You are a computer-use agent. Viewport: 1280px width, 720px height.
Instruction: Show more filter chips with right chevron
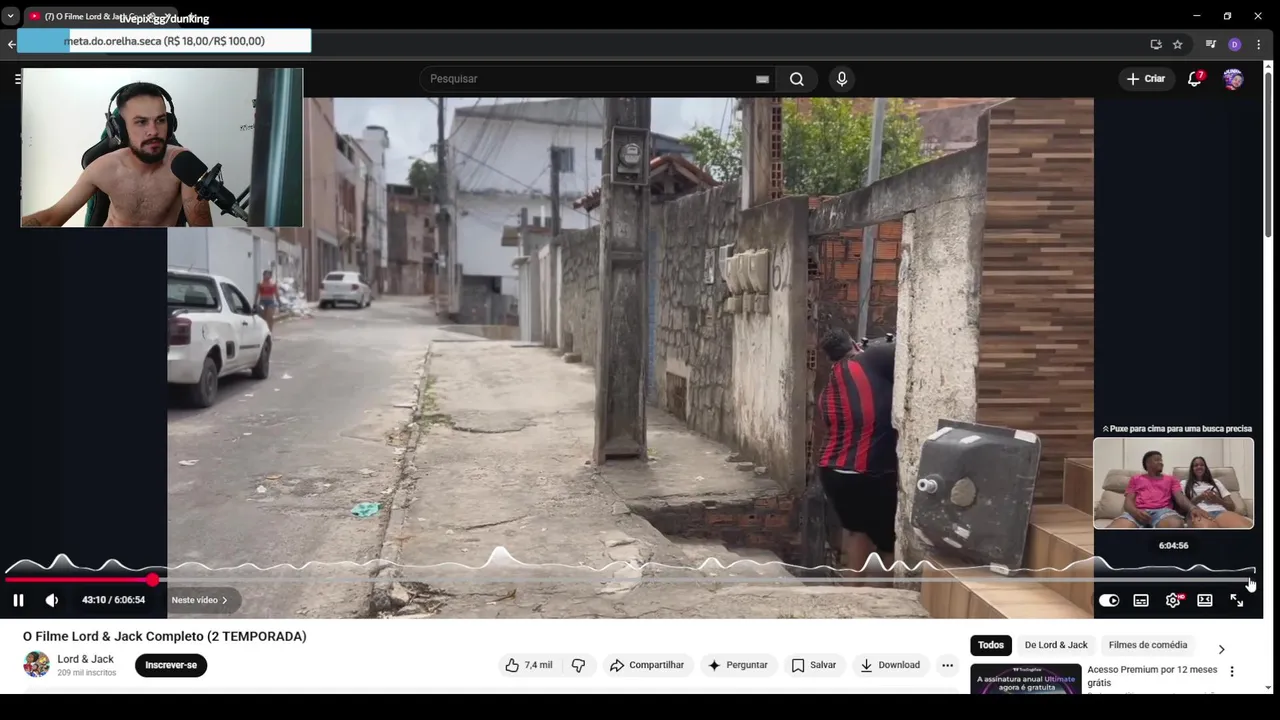[x=1221, y=649]
